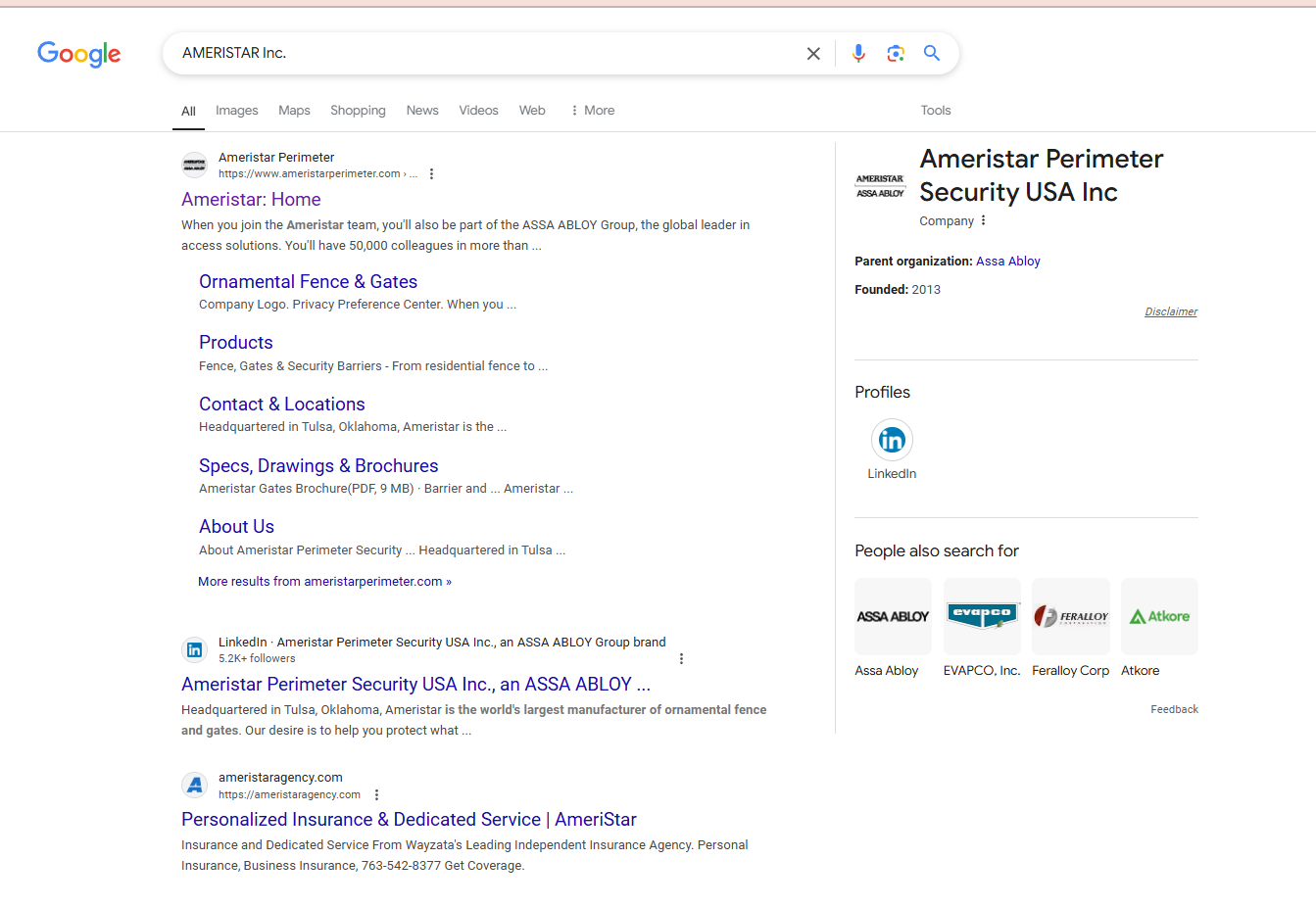1316x907 pixels.
Task: Click the Feedback link
Action: [1174, 709]
